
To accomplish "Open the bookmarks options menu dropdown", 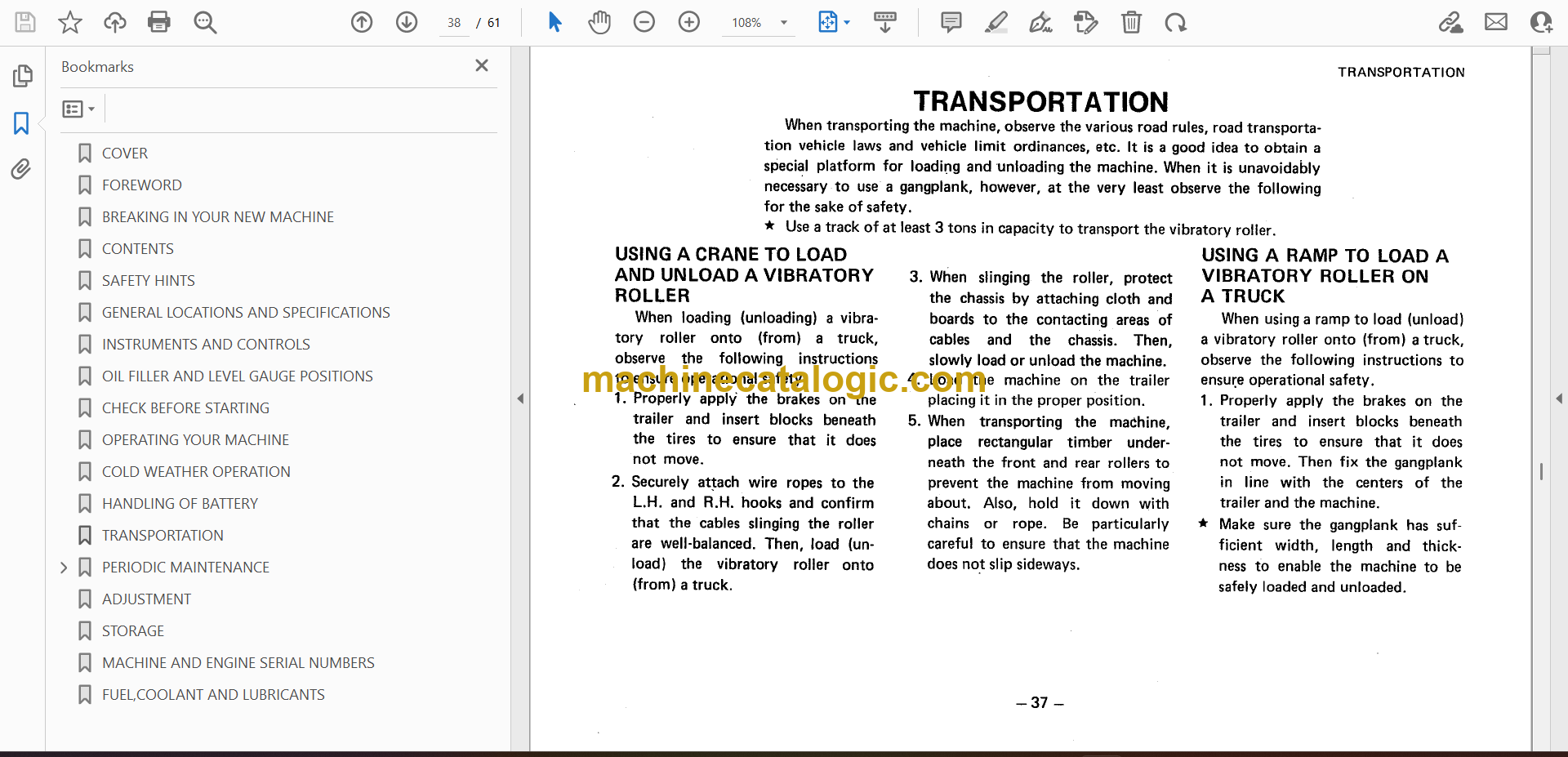I will (x=79, y=109).
